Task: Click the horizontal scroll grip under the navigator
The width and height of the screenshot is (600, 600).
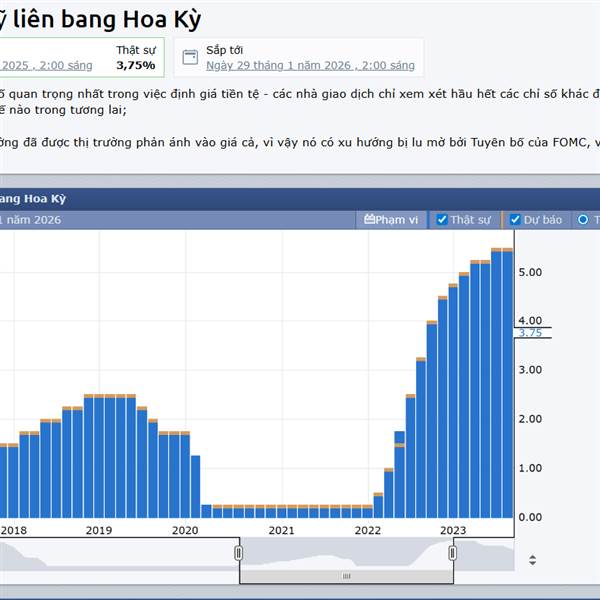Action: tap(346, 576)
